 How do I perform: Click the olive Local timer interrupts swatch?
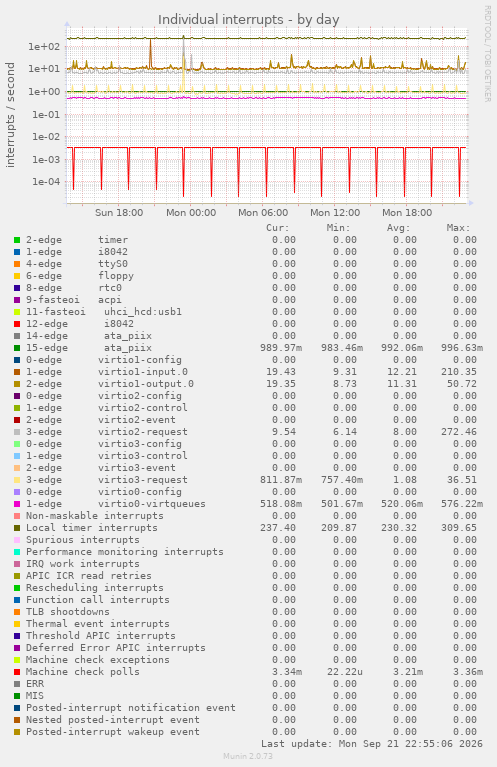tap(17, 528)
